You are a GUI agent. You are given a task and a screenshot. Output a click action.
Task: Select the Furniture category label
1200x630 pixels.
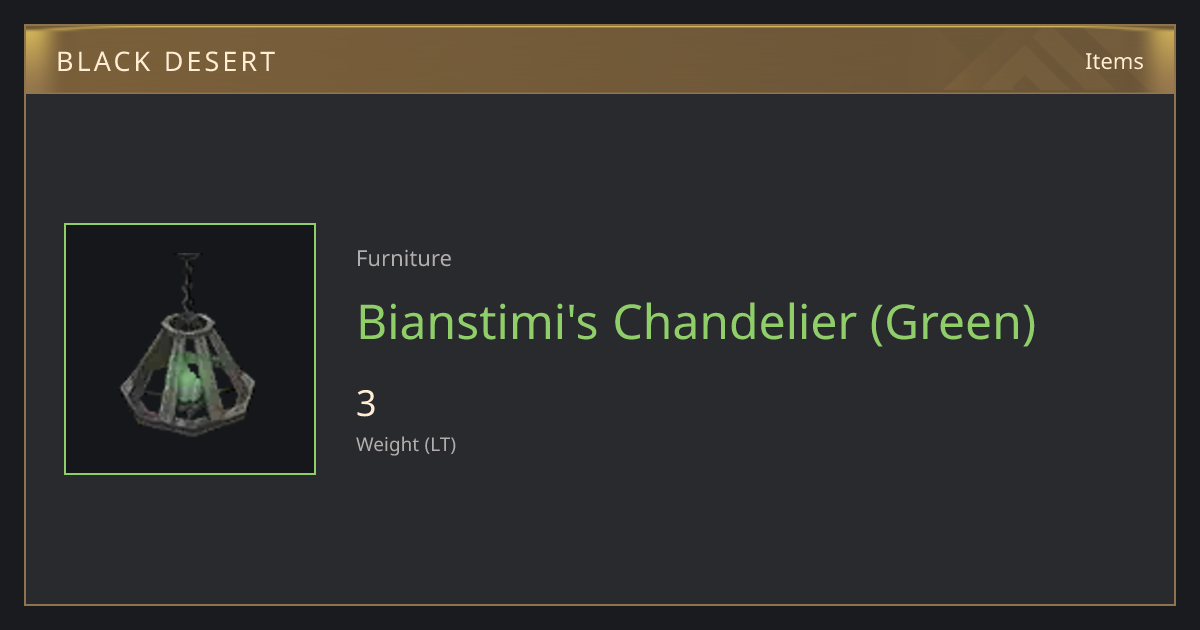coord(404,258)
